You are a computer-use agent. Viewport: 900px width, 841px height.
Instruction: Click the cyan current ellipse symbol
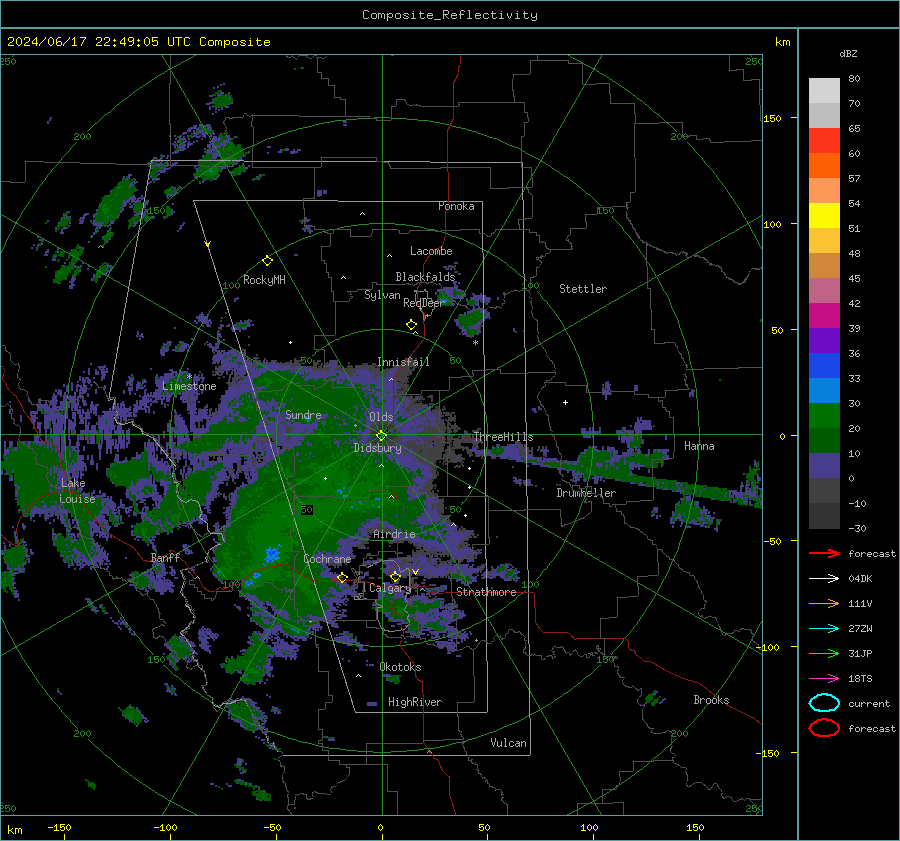tap(824, 703)
